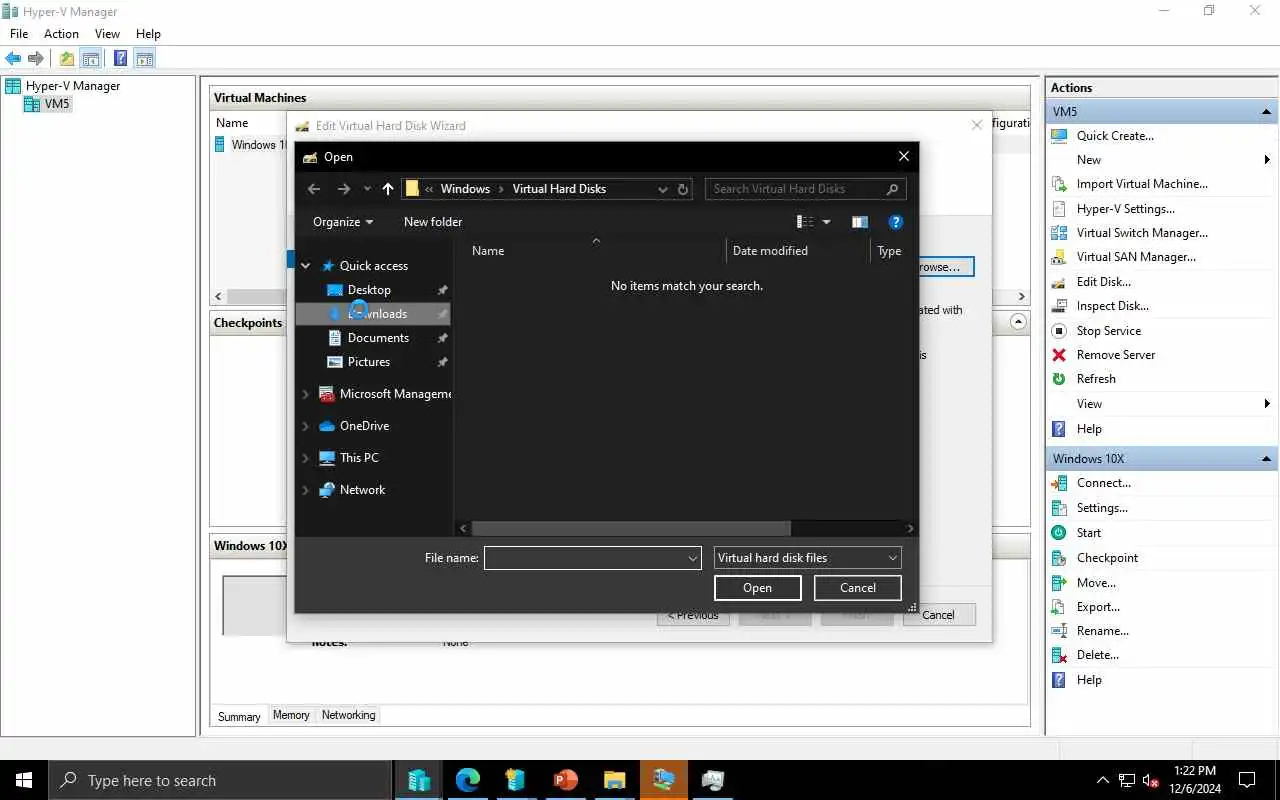Screen dimensions: 1280x800
Task: Click the Open button
Action: point(757,588)
